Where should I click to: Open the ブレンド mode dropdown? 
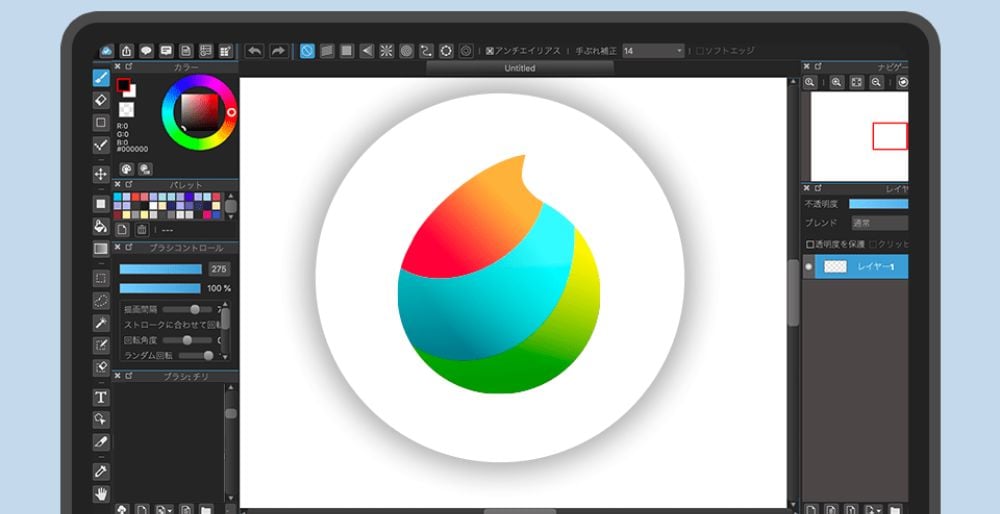click(878, 223)
